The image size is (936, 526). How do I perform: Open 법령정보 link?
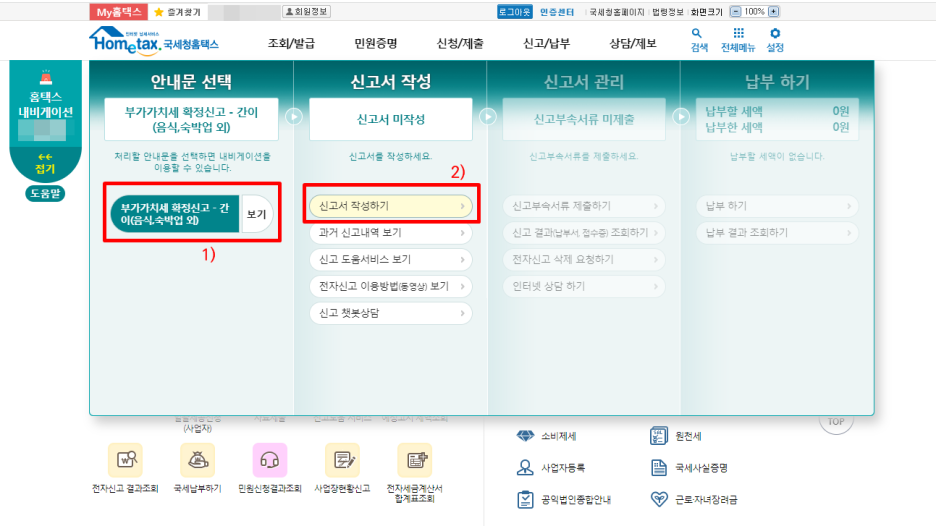667,12
